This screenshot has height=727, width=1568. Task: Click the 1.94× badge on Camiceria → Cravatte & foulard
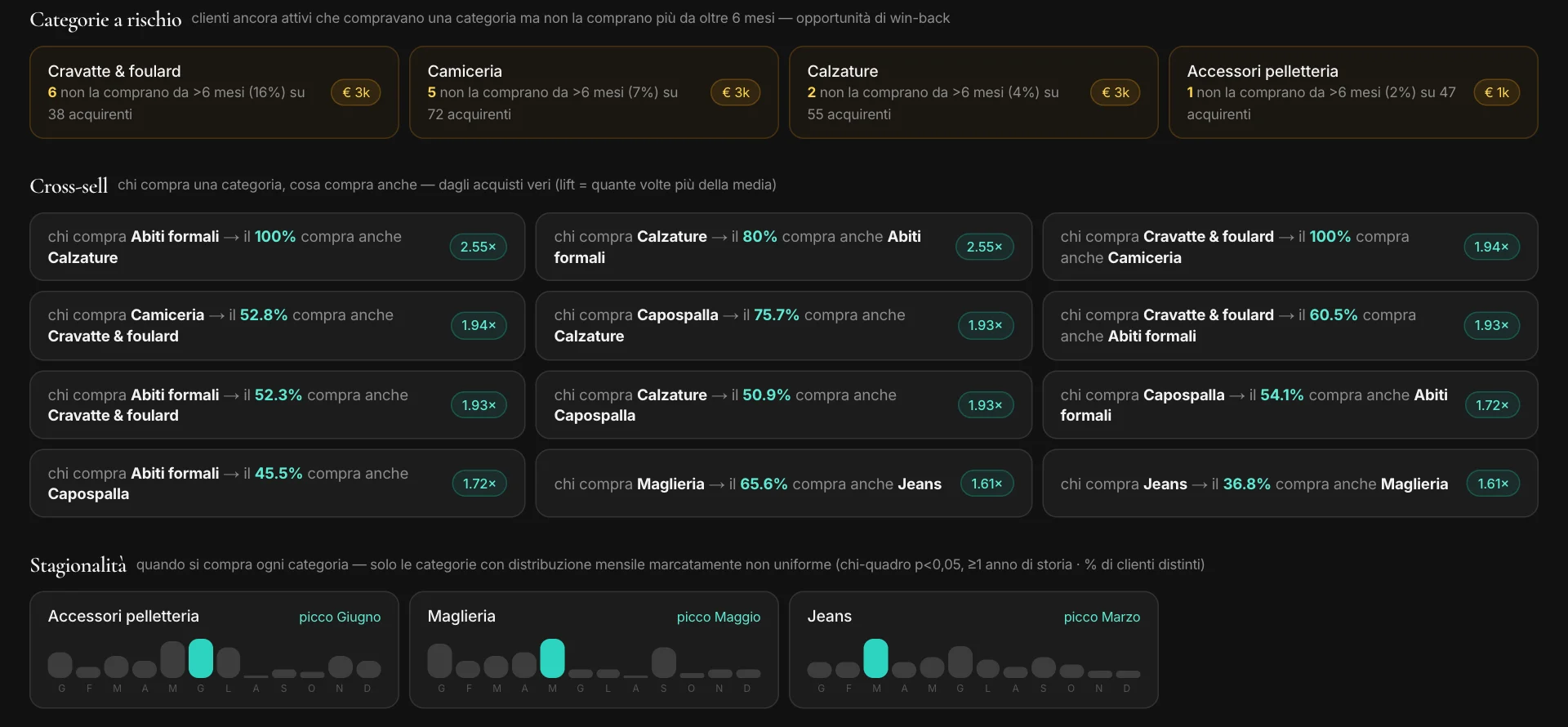pos(479,325)
